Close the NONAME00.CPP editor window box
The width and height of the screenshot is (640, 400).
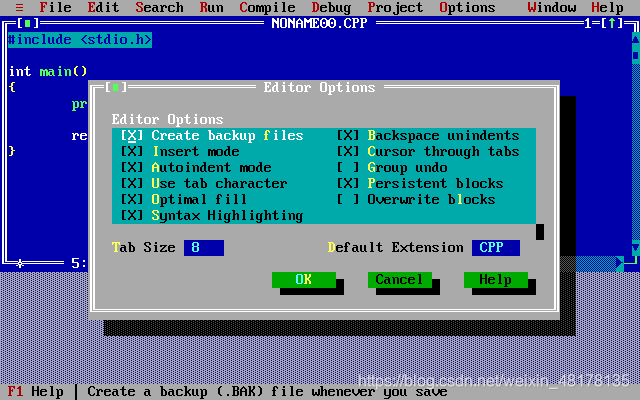click(x=27, y=23)
